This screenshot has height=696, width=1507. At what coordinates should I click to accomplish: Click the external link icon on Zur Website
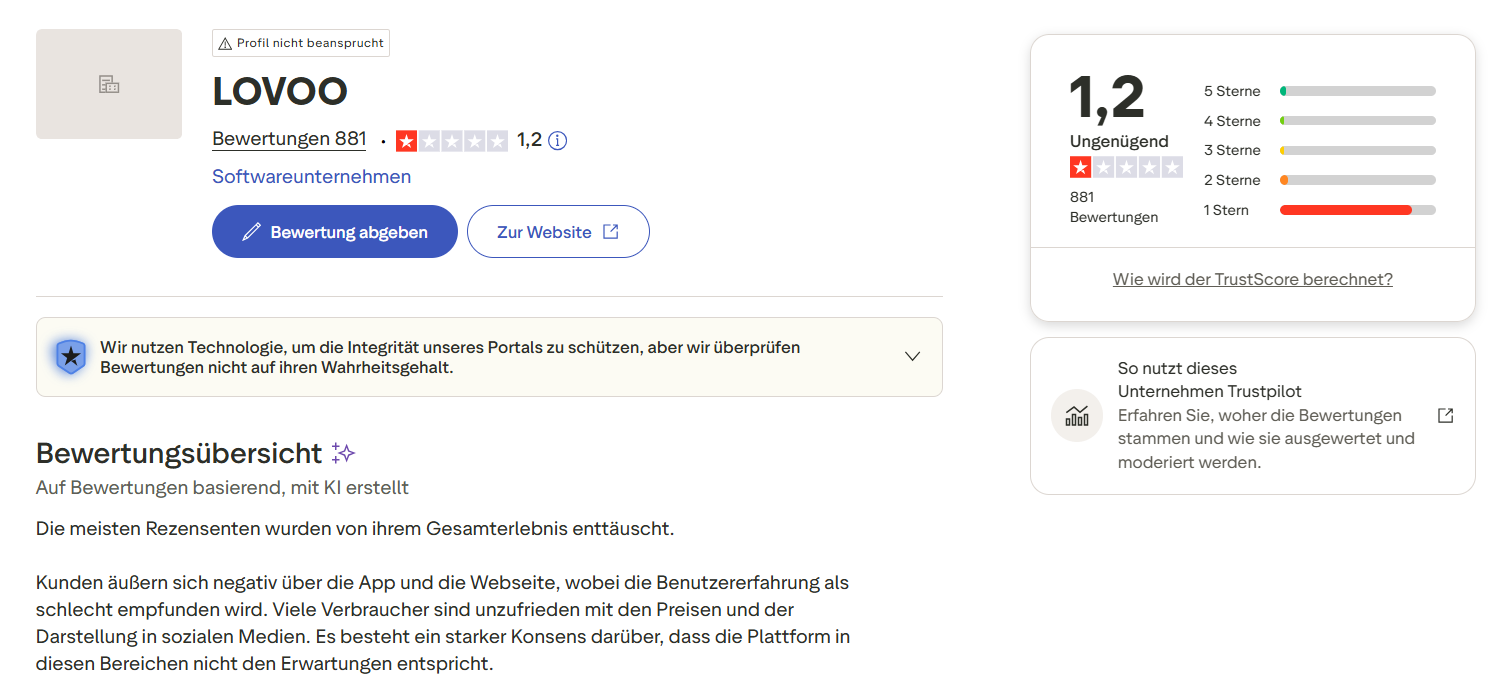pyautogui.click(x=610, y=232)
